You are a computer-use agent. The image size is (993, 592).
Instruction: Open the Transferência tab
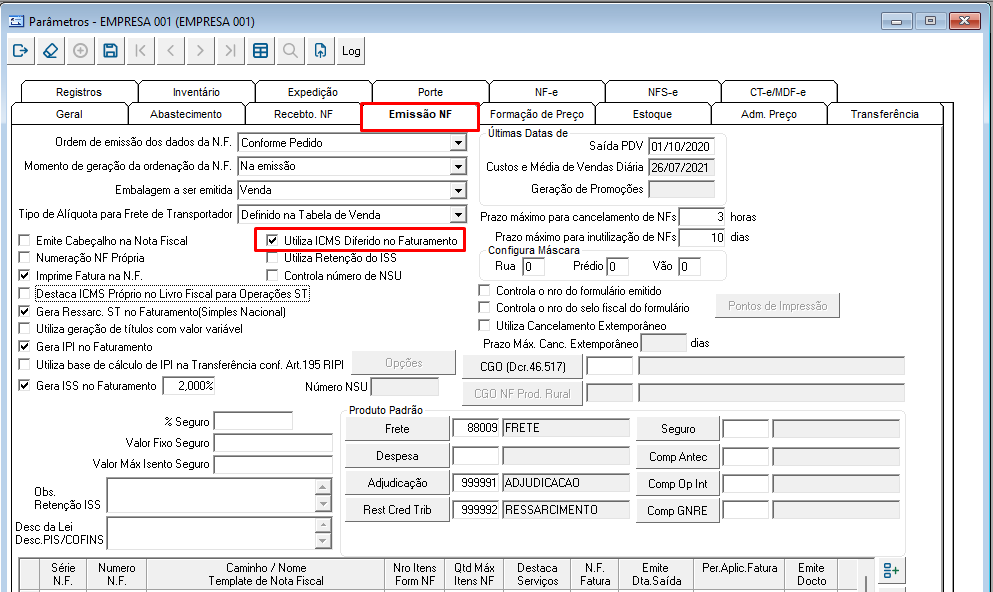(x=885, y=114)
